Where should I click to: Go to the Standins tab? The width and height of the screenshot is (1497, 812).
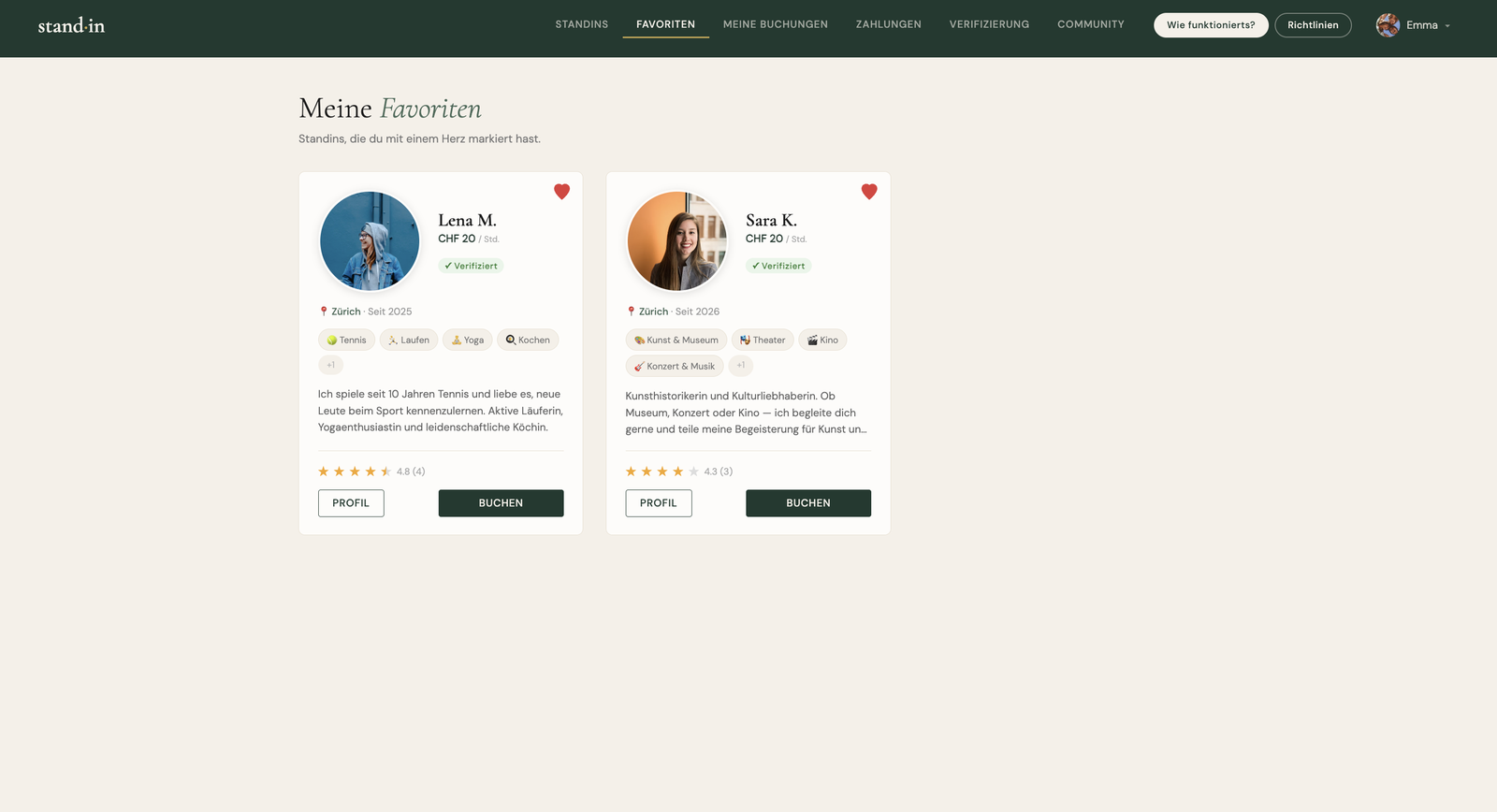pyautogui.click(x=582, y=24)
